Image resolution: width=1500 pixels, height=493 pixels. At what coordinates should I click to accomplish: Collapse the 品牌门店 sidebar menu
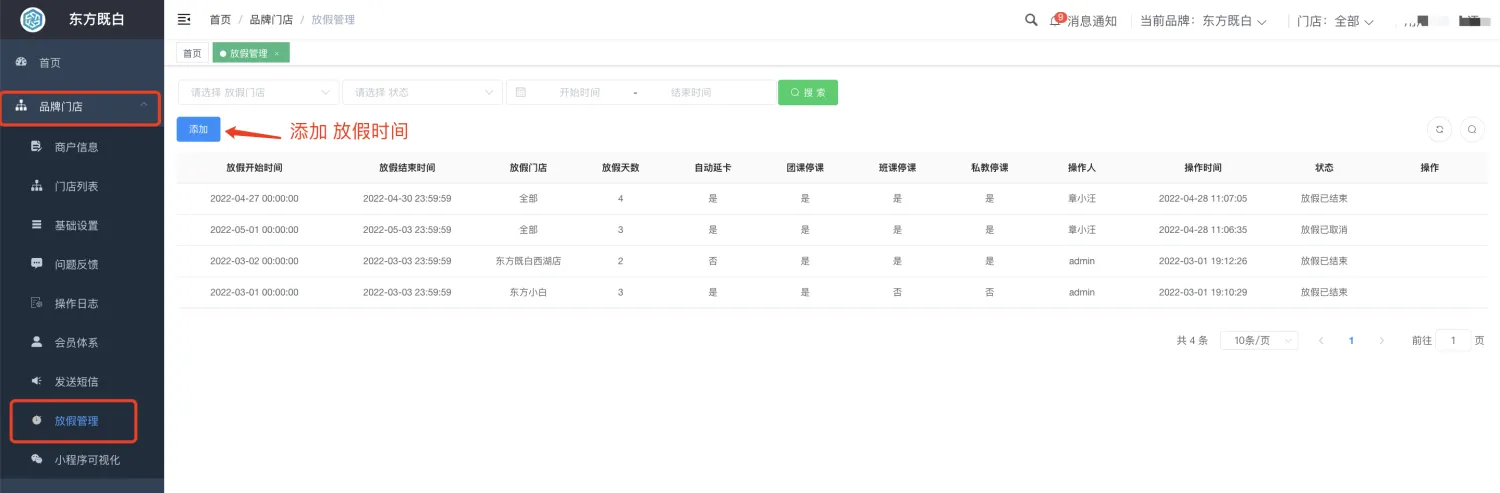(80, 107)
